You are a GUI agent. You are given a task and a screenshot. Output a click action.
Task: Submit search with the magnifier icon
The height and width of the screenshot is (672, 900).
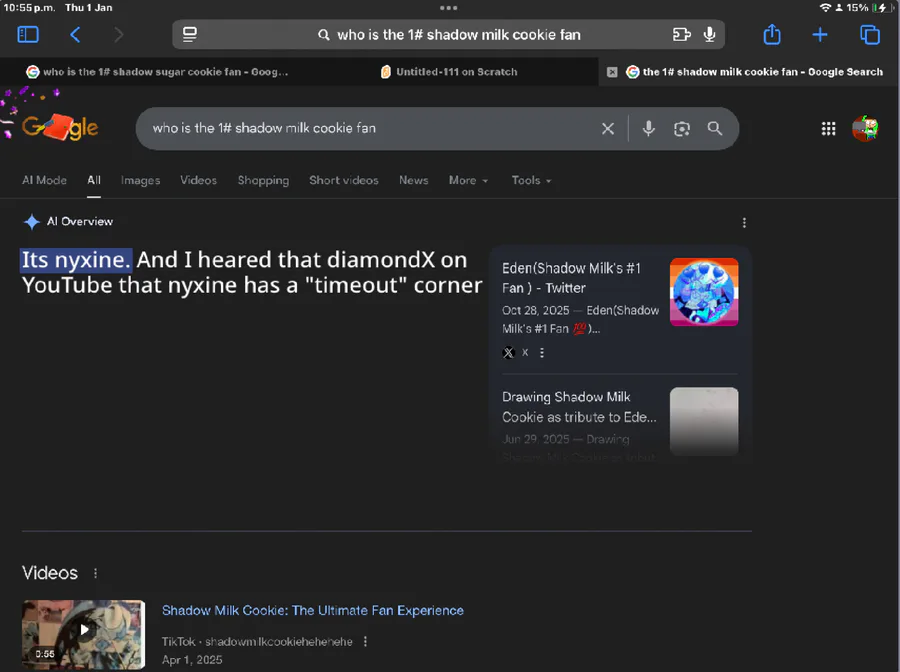pos(715,128)
